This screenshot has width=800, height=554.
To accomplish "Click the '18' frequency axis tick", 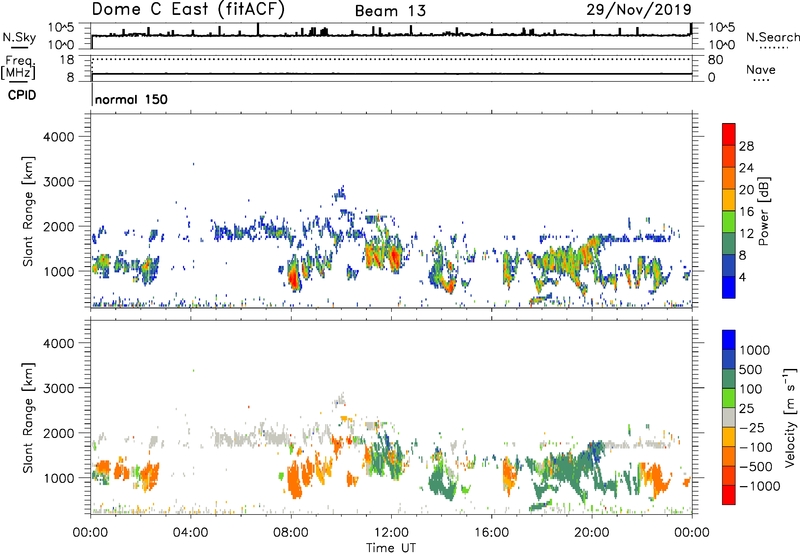I will 67,60.
